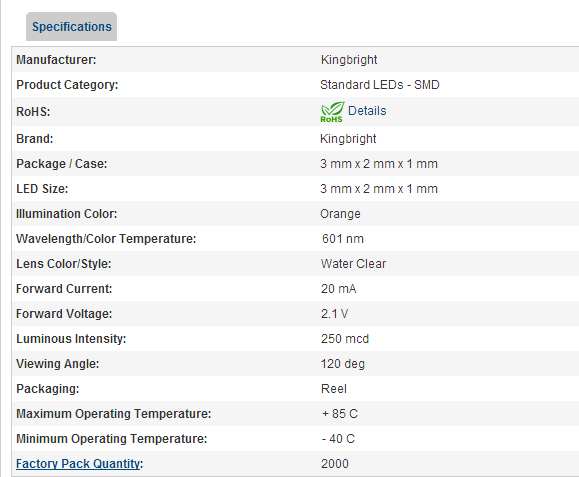Viewport: 579px width, 477px height.
Task: Click the LED Size dimensions value
Action: point(379,189)
